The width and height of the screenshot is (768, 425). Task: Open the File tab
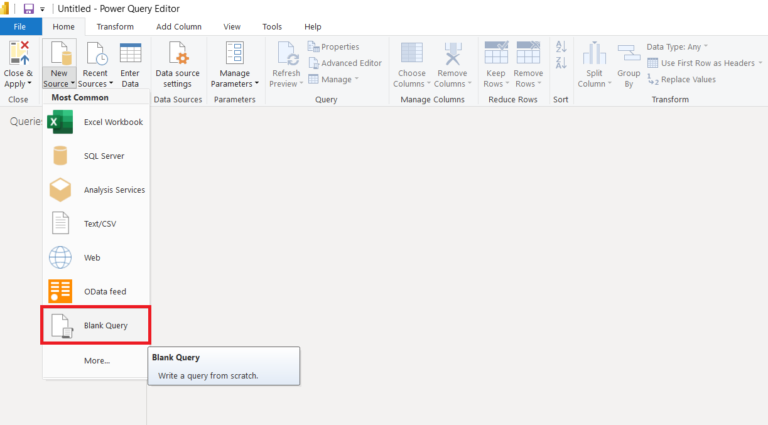pyautogui.click(x=20, y=26)
